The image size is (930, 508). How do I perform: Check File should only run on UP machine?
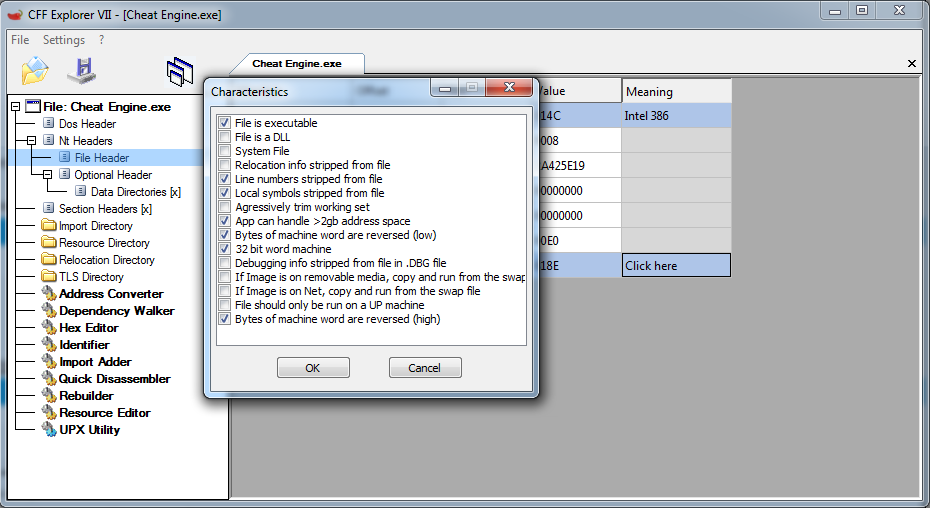coord(224,305)
